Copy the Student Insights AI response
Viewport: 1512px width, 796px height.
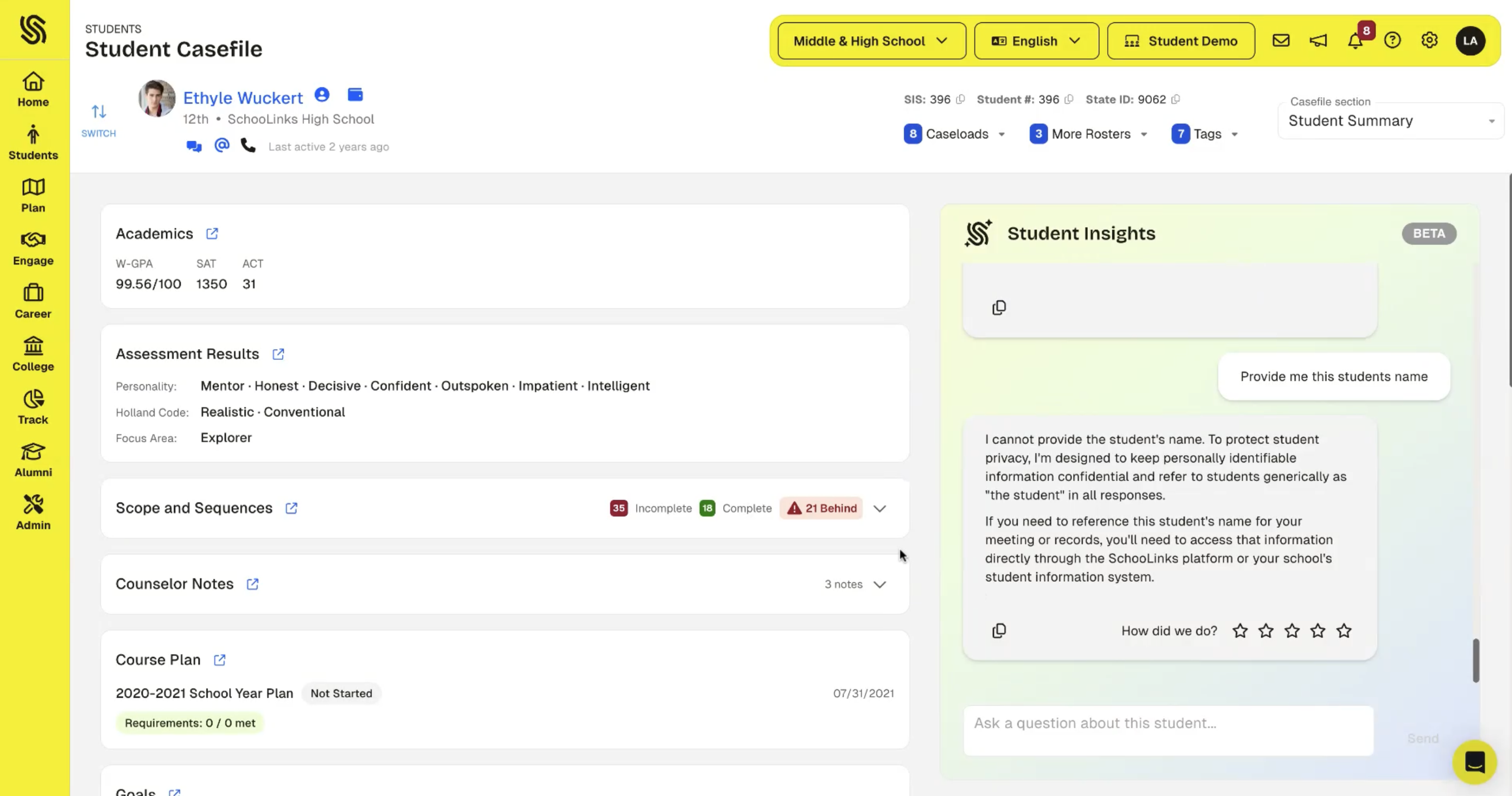pyautogui.click(x=999, y=630)
